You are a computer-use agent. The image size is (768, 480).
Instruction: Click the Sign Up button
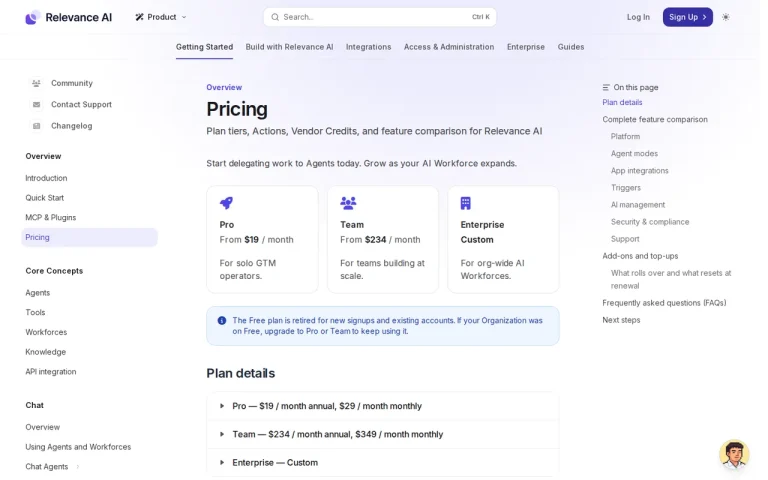688,17
